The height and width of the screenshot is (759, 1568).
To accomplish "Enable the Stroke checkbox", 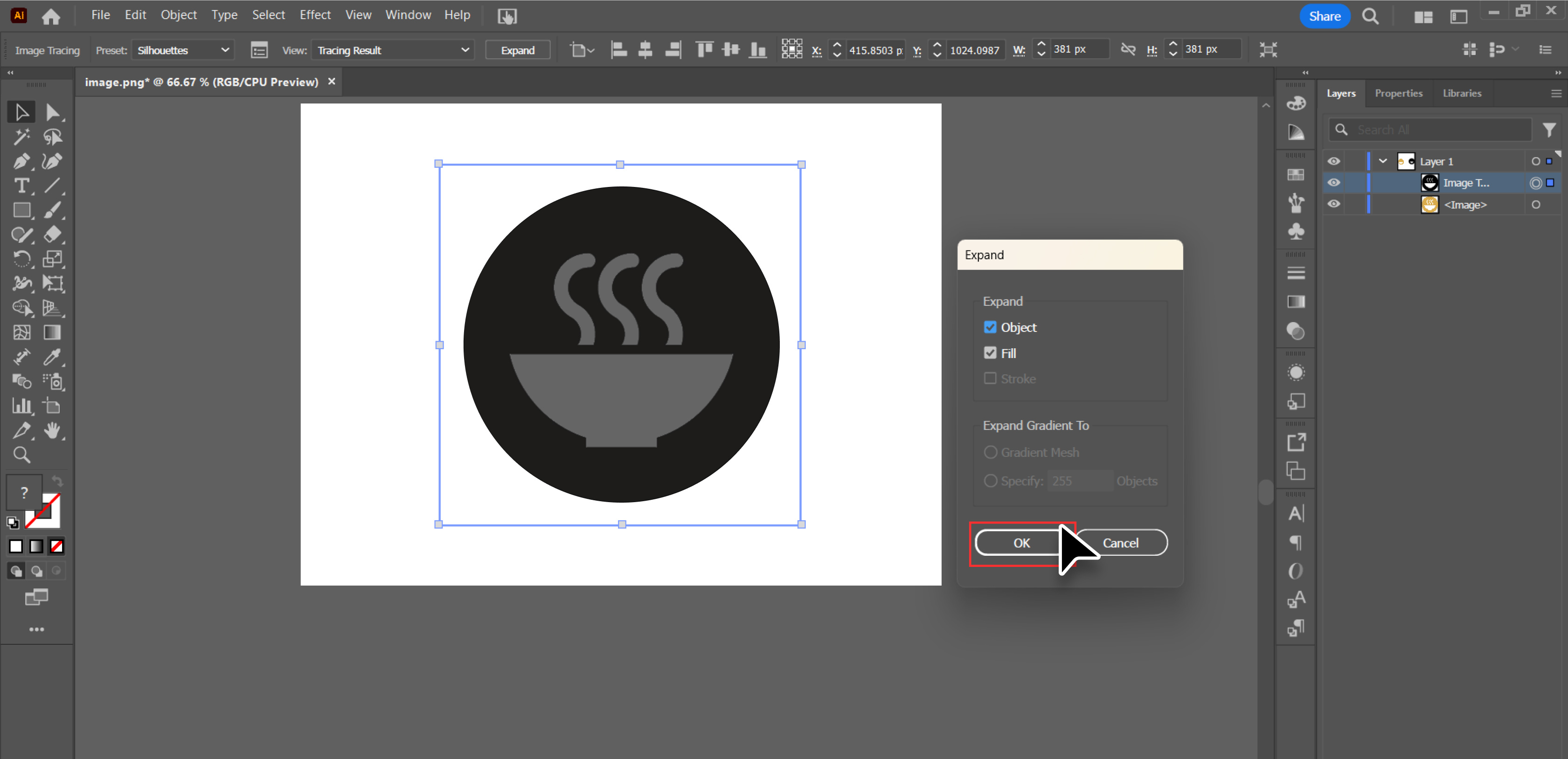I will (x=990, y=378).
